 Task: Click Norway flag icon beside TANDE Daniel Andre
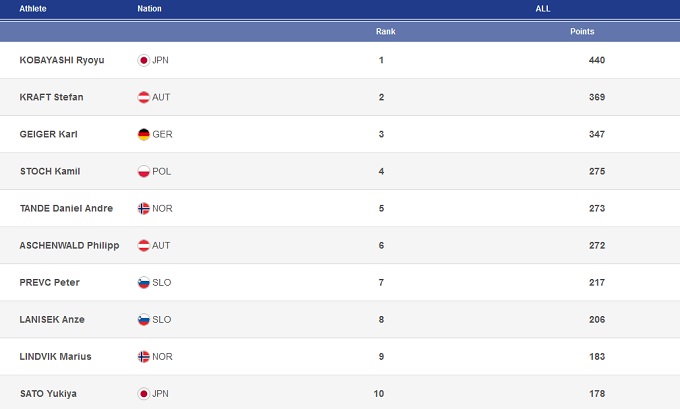click(143, 208)
